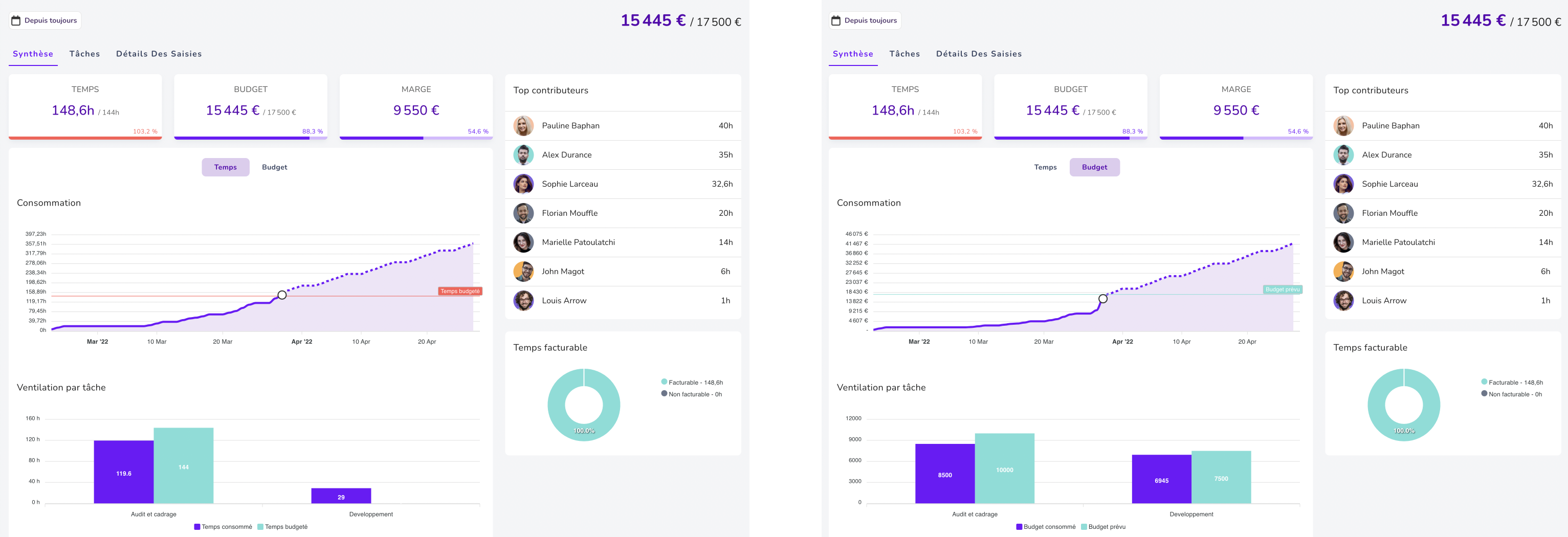This screenshot has height=537, width=1568.
Task: Click '40h' for Pauline Baphan in right dashboard
Action: coord(1545,126)
